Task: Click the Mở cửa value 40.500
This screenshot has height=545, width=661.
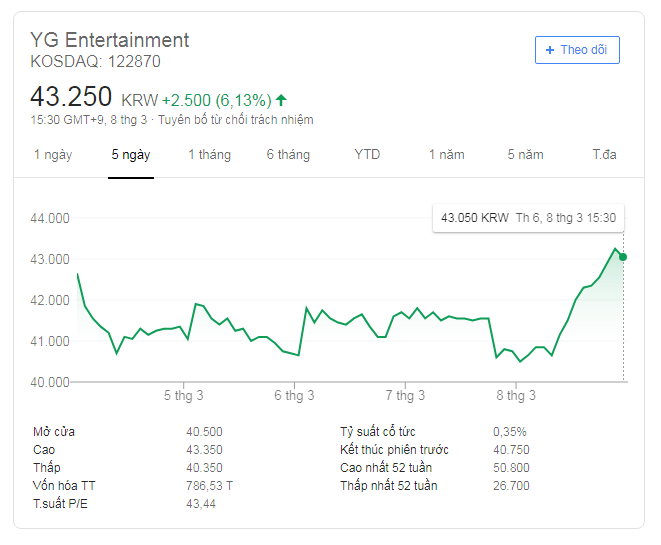Action: pyautogui.click(x=204, y=432)
